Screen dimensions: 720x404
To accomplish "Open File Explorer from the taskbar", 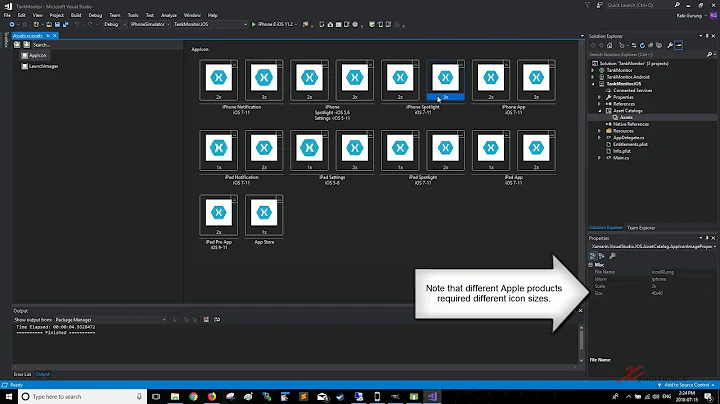I will [175, 396].
